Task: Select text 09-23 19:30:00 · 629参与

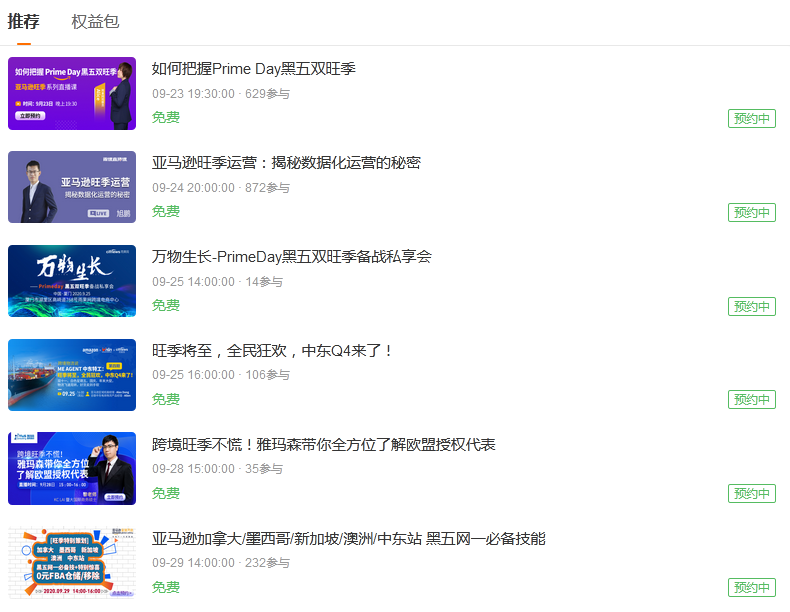Action: [221, 94]
